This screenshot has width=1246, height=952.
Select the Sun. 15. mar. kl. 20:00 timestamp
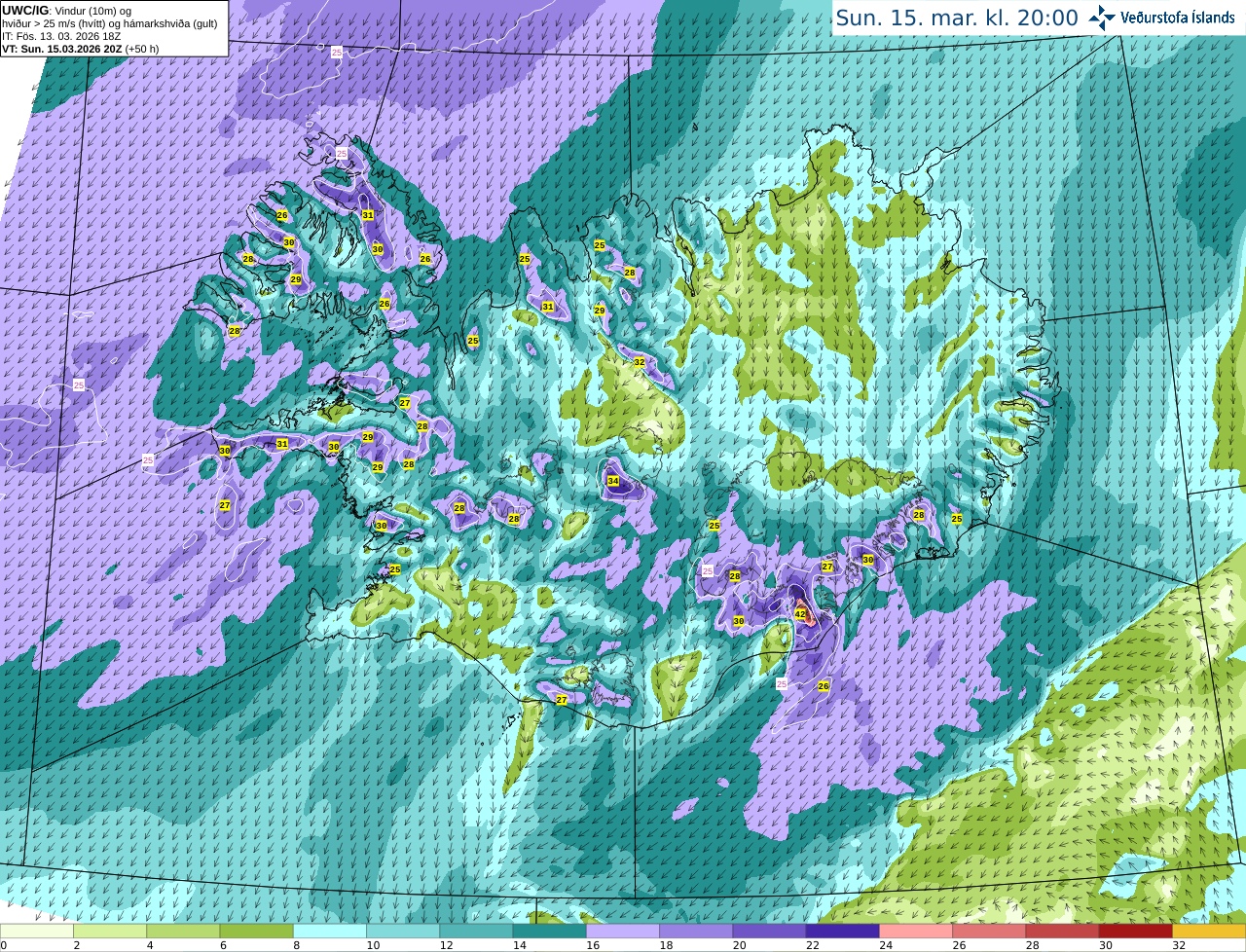(957, 18)
